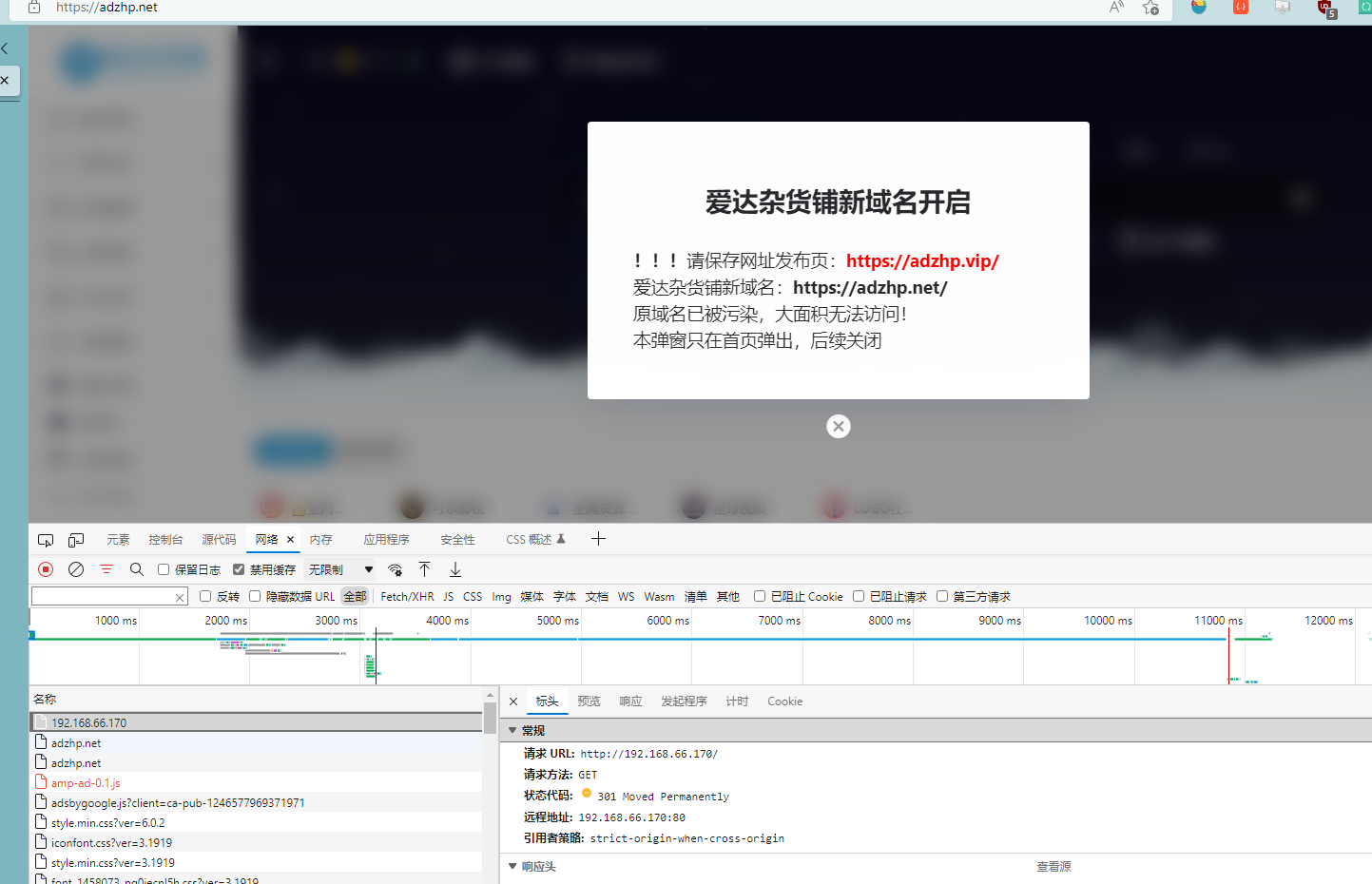This screenshot has height=884, width=1372.
Task: Collapse the Response Headers section
Action: (513, 866)
